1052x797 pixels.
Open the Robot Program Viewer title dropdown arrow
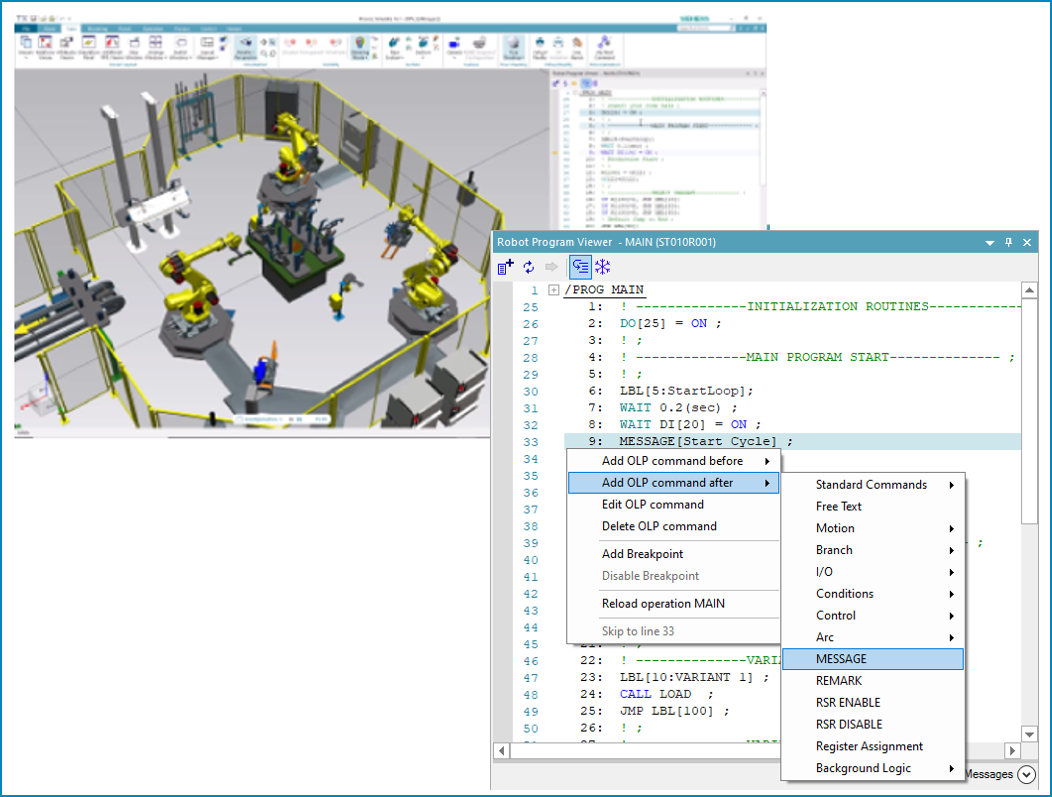tap(990, 242)
